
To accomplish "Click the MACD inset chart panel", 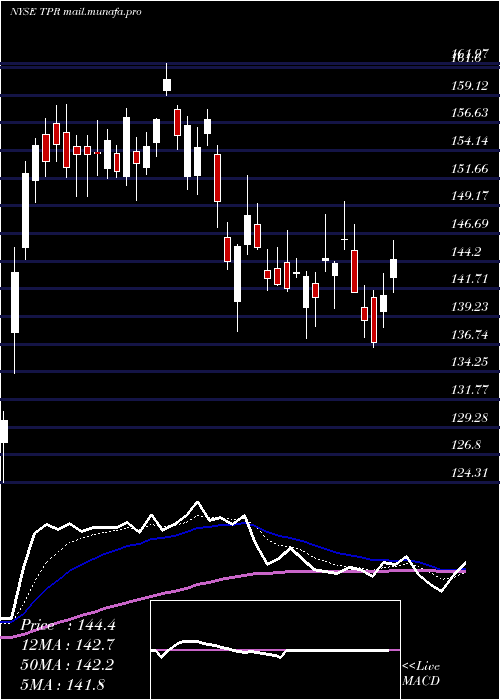I will pos(275,650).
